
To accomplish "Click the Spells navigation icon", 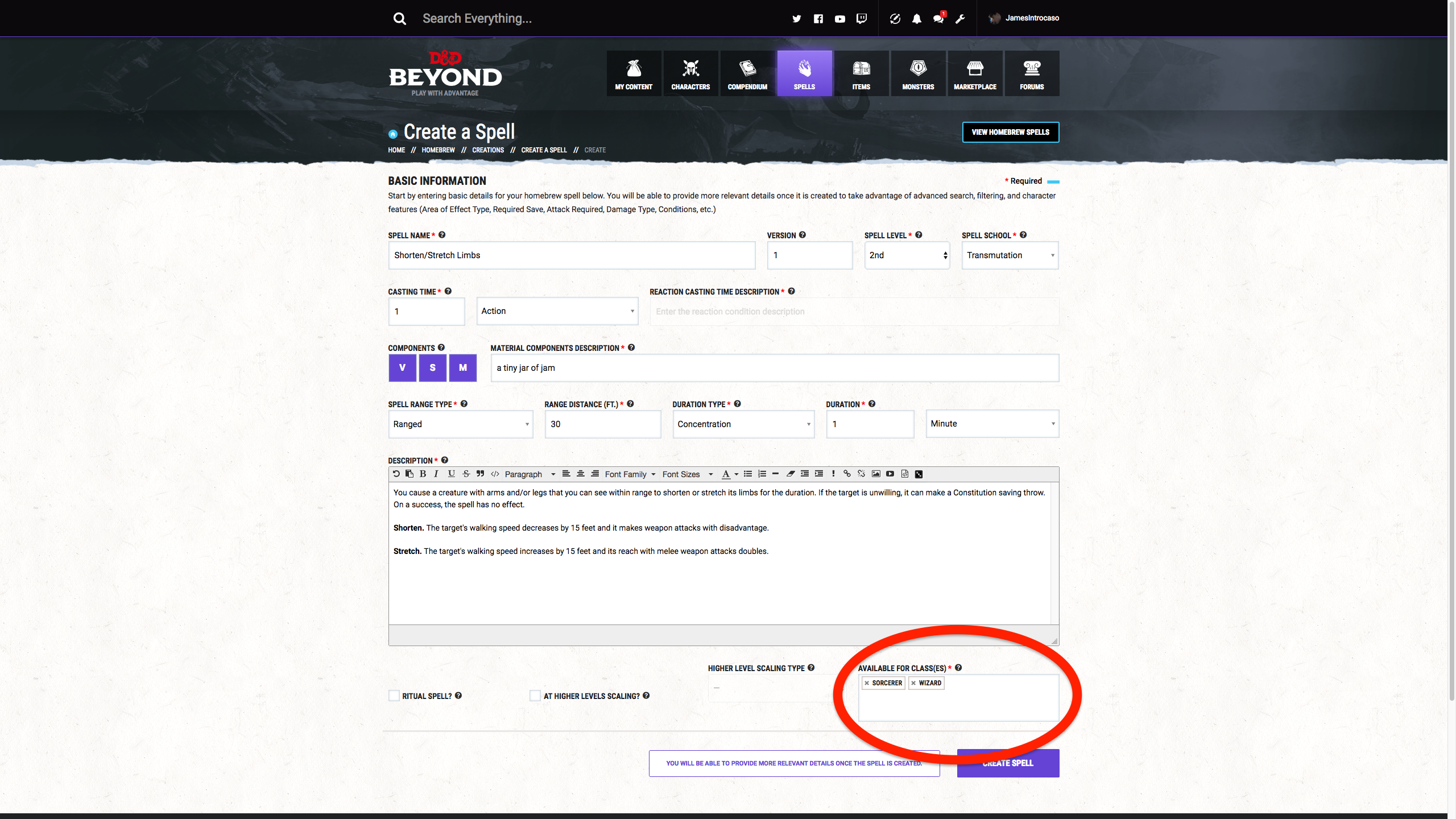I will click(804, 73).
